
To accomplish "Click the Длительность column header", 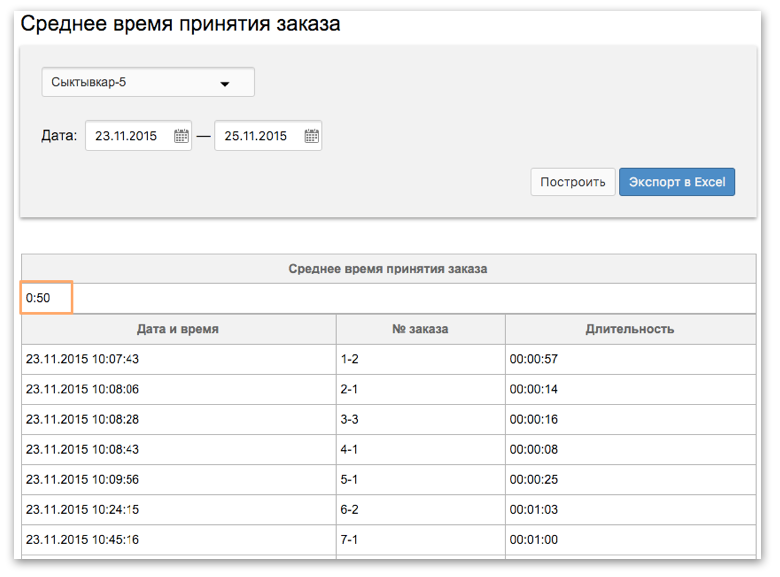I will coord(630,329).
